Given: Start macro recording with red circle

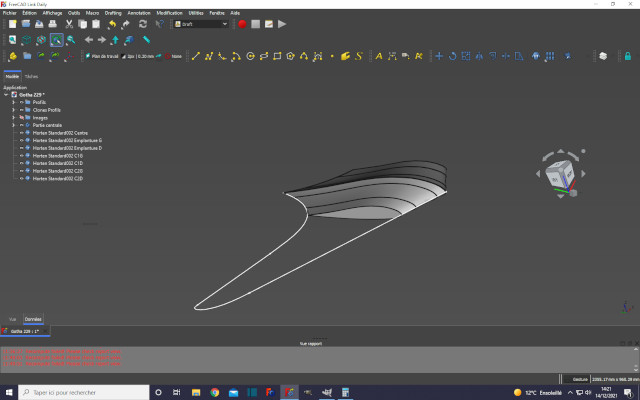Looking at the screenshot, I should 242,24.
